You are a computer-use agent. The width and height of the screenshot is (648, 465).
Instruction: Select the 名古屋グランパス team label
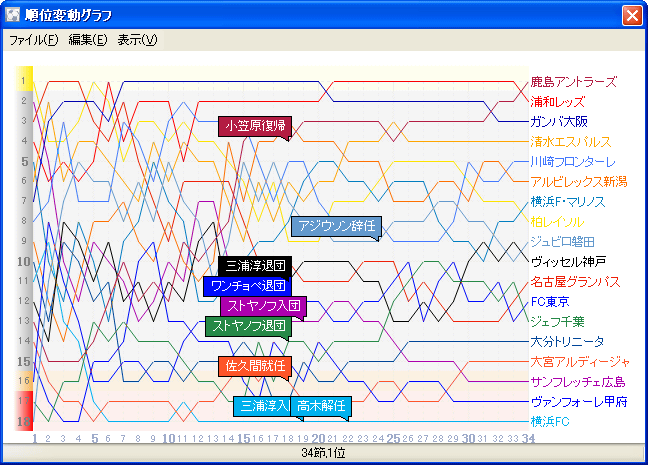tap(575, 282)
